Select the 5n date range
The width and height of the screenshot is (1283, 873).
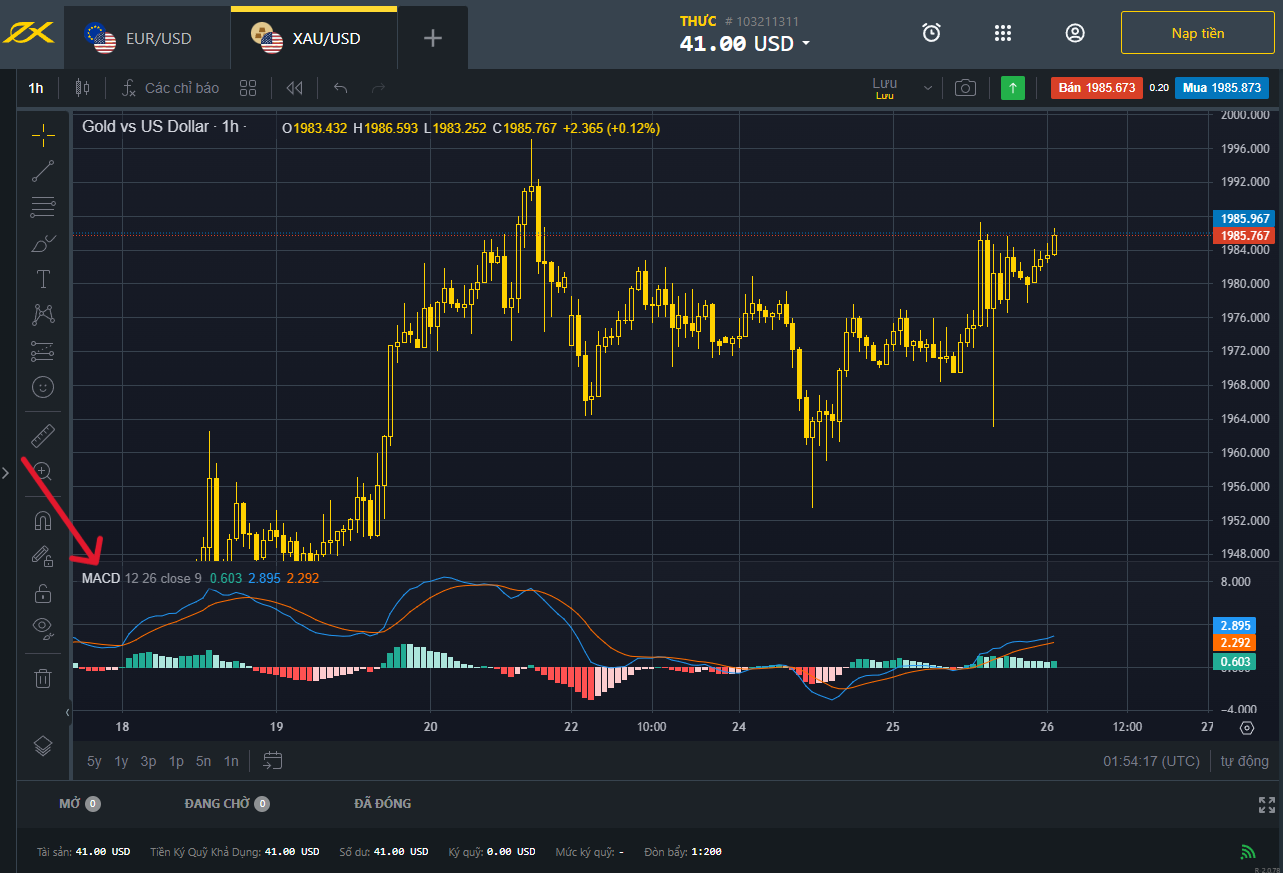(x=203, y=761)
